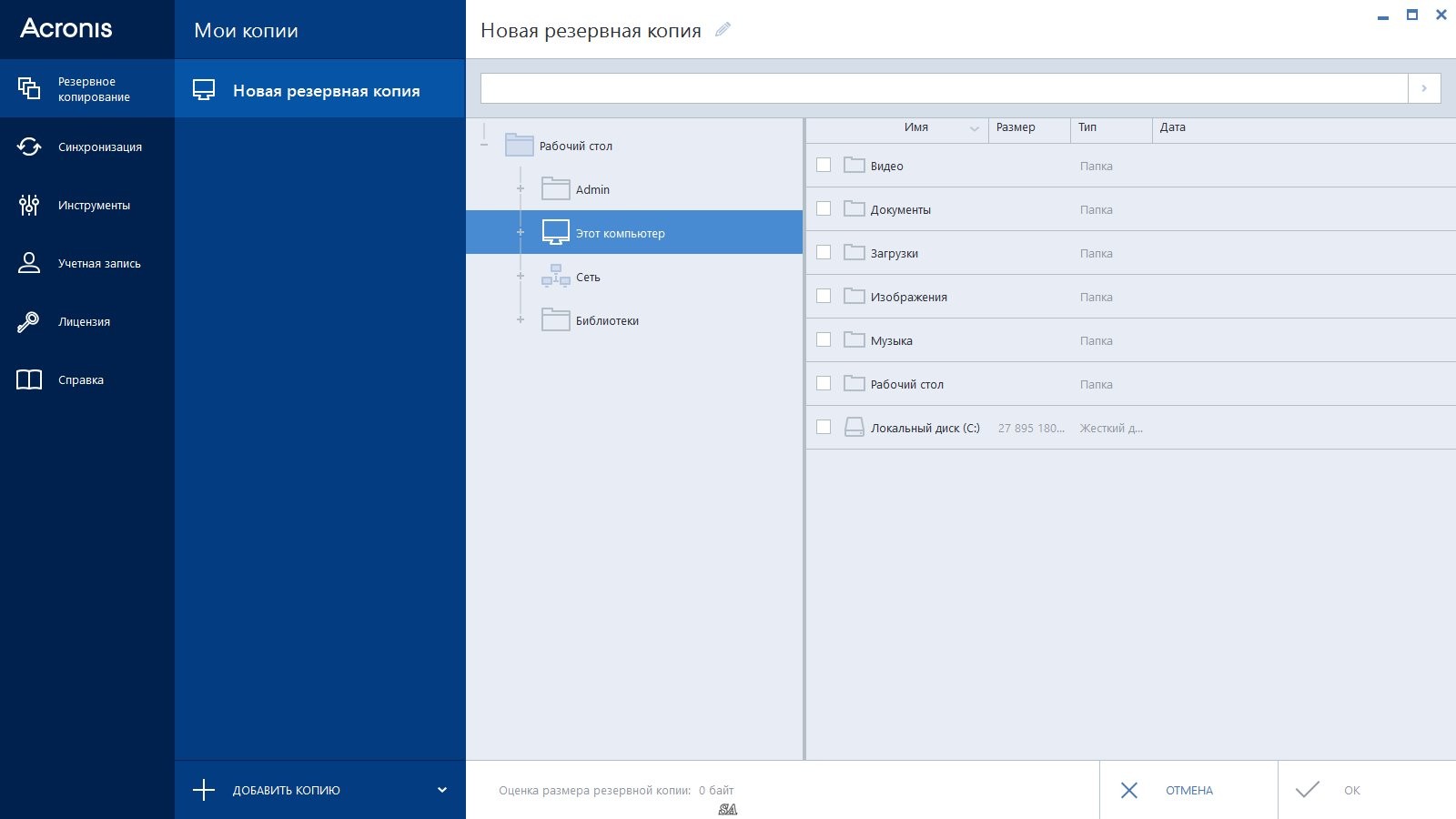Click the Синхронизация sync arrows icon

29,147
